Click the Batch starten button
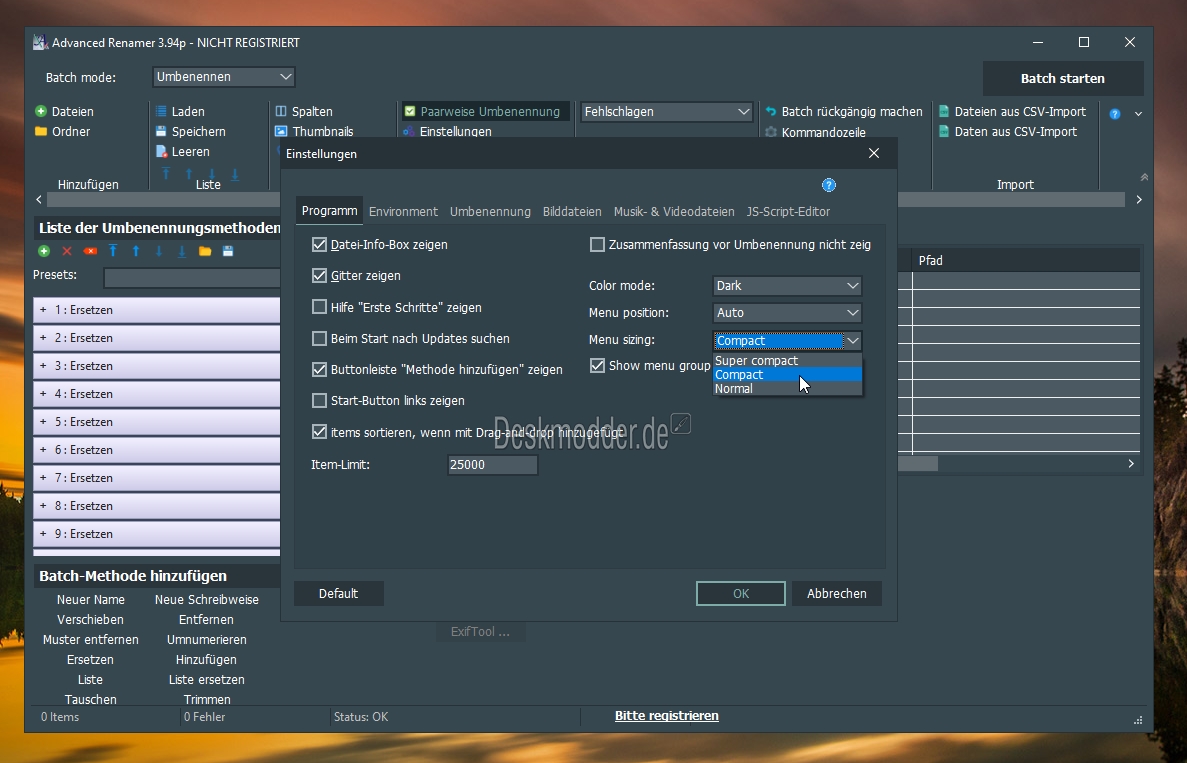 pyautogui.click(x=1063, y=79)
